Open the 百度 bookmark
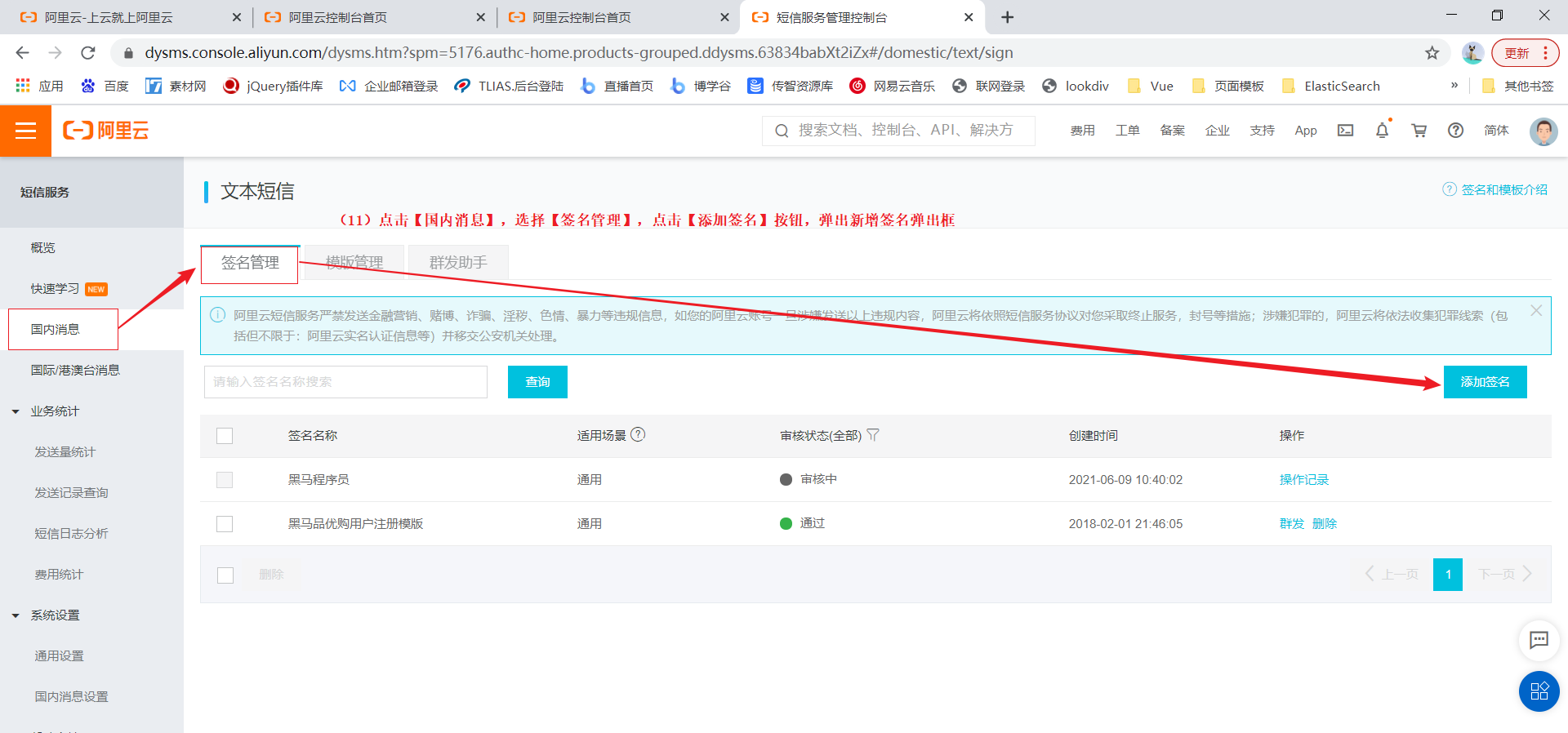1568x733 pixels. 105,86
